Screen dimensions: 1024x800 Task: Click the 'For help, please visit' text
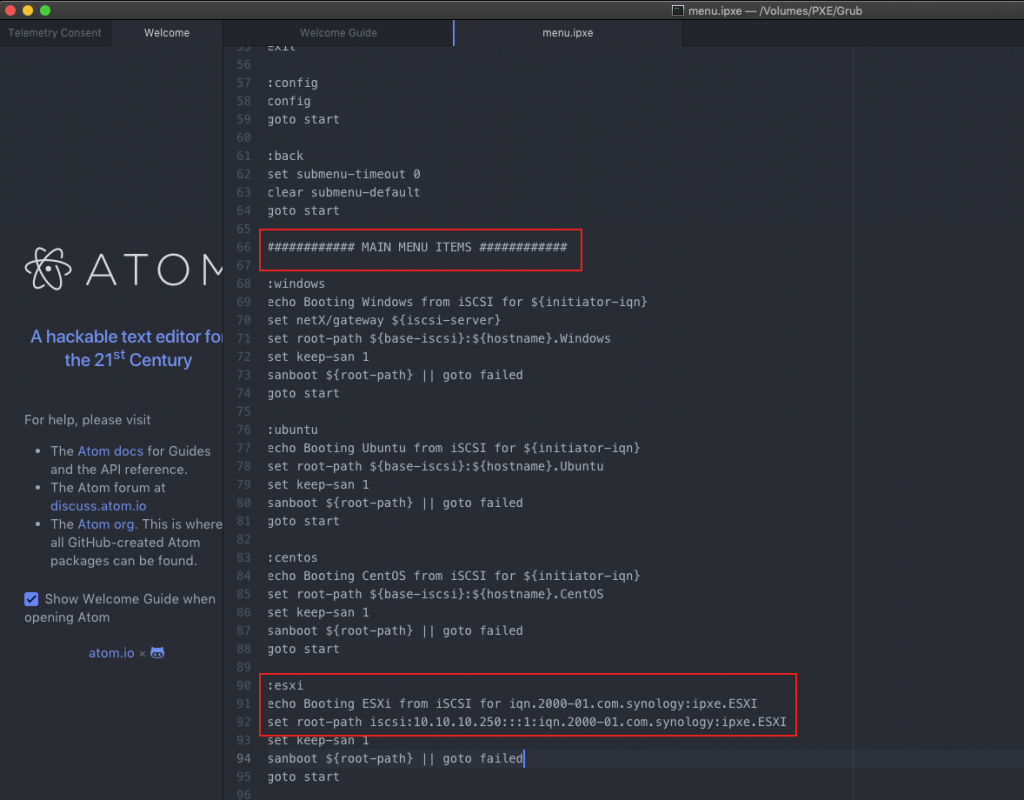point(88,419)
